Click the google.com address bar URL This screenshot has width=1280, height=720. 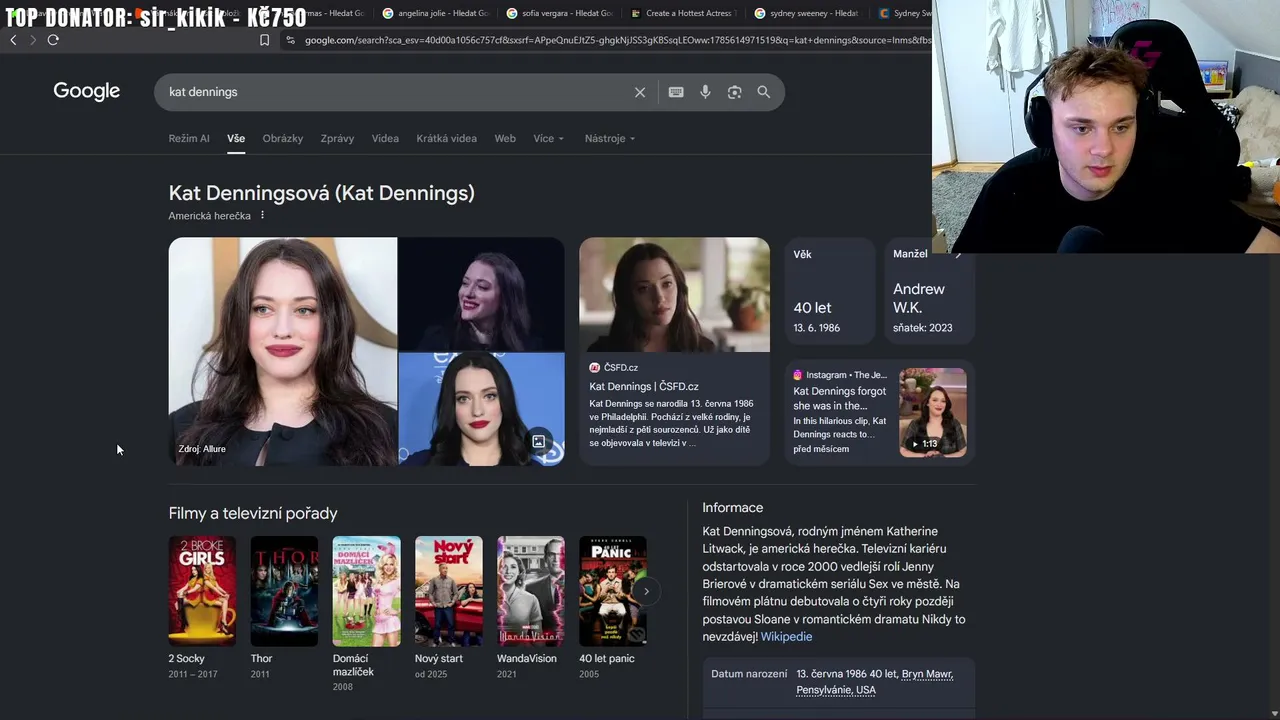(x=617, y=40)
